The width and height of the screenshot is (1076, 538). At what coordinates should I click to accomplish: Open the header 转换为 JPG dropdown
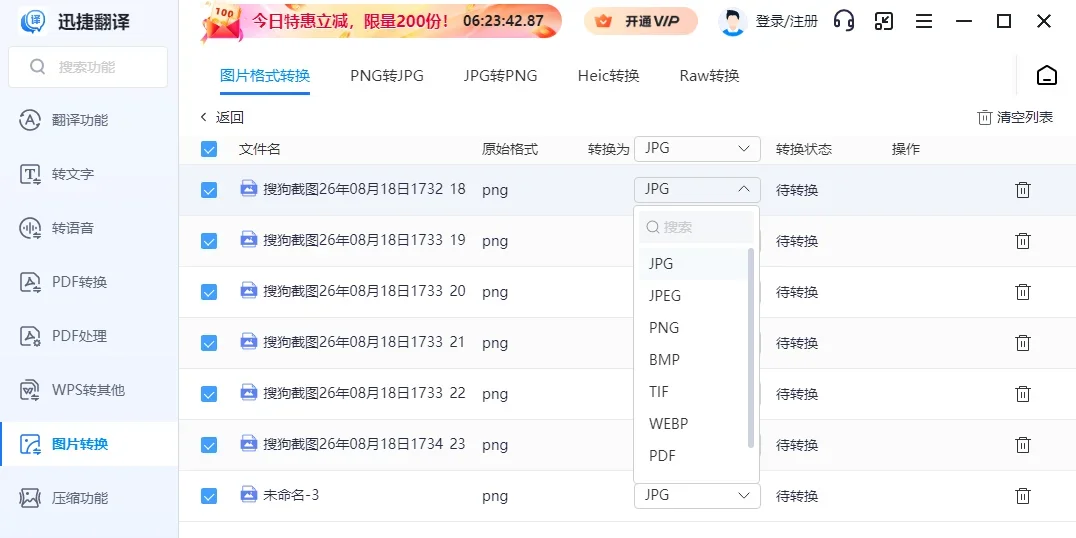[x=697, y=149]
